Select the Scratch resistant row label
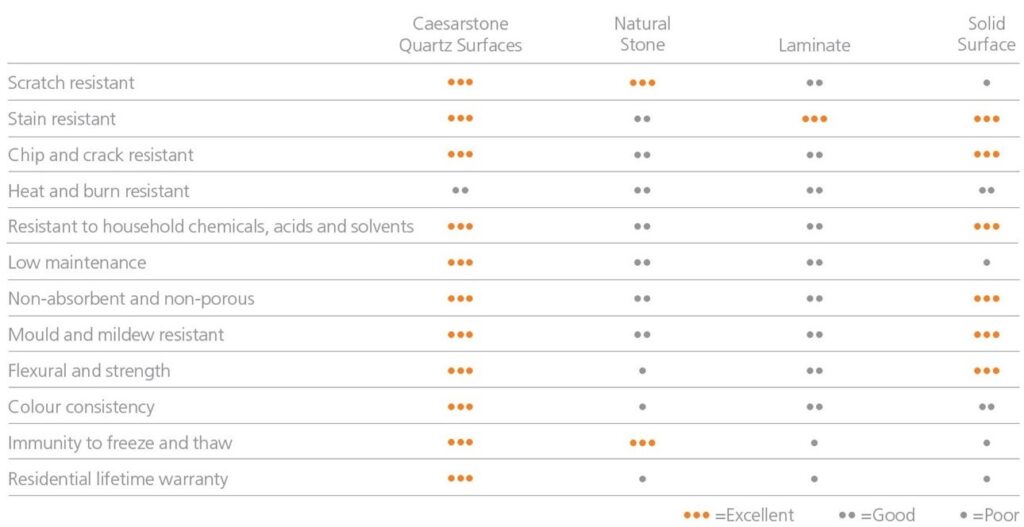This screenshot has height=527, width=1024. point(71,83)
